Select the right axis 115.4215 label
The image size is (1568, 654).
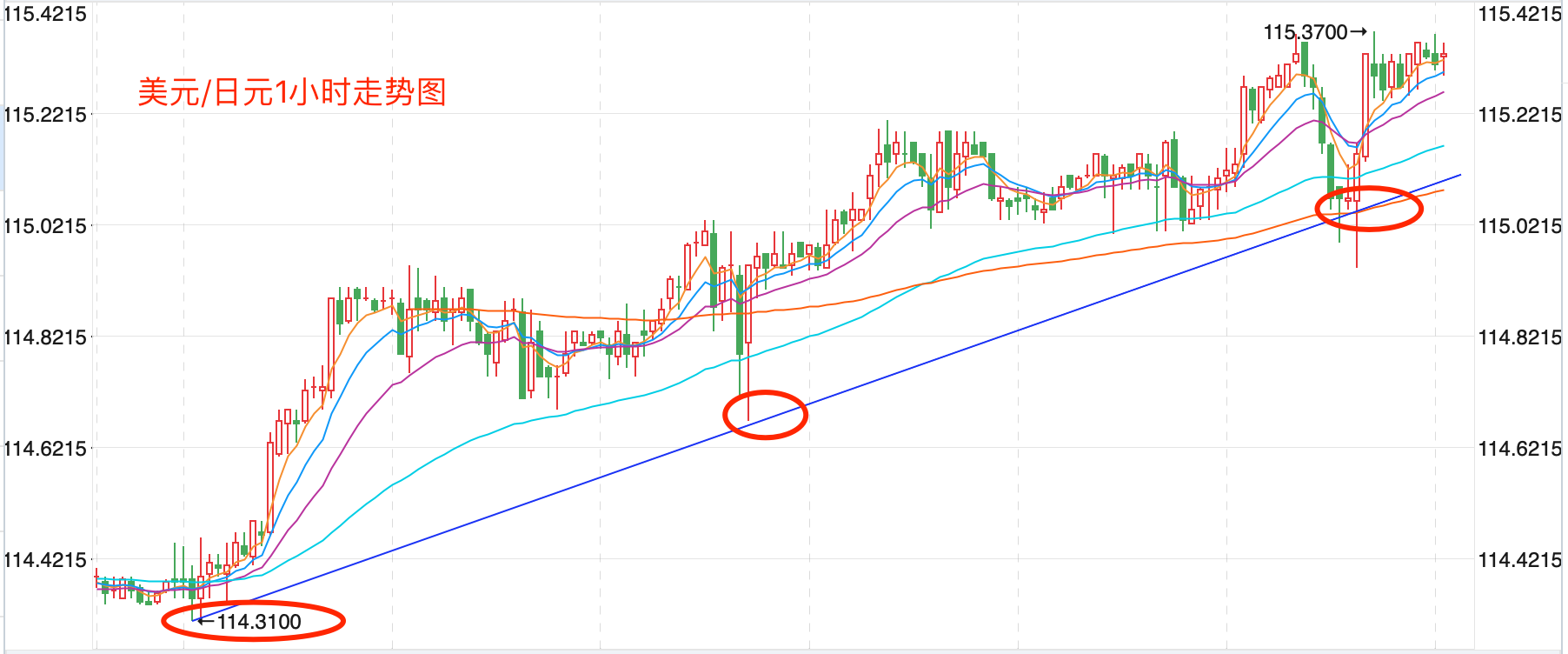coord(1520,14)
